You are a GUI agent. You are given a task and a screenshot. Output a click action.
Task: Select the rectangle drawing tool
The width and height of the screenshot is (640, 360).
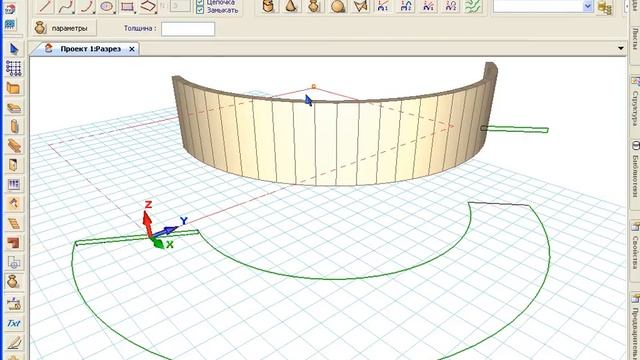click(x=128, y=7)
